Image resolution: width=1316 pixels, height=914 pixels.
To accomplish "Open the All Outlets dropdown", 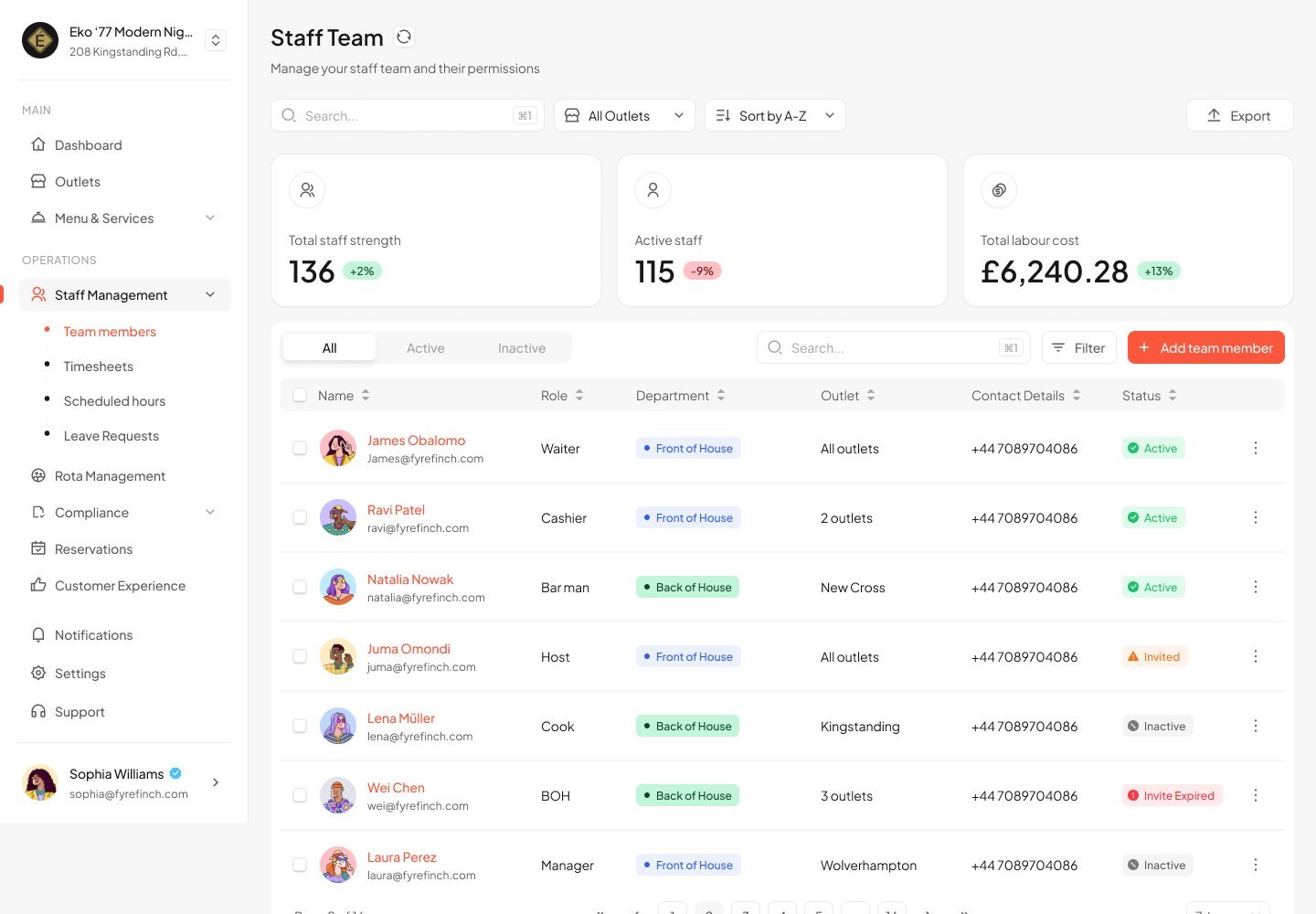I will [624, 115].
